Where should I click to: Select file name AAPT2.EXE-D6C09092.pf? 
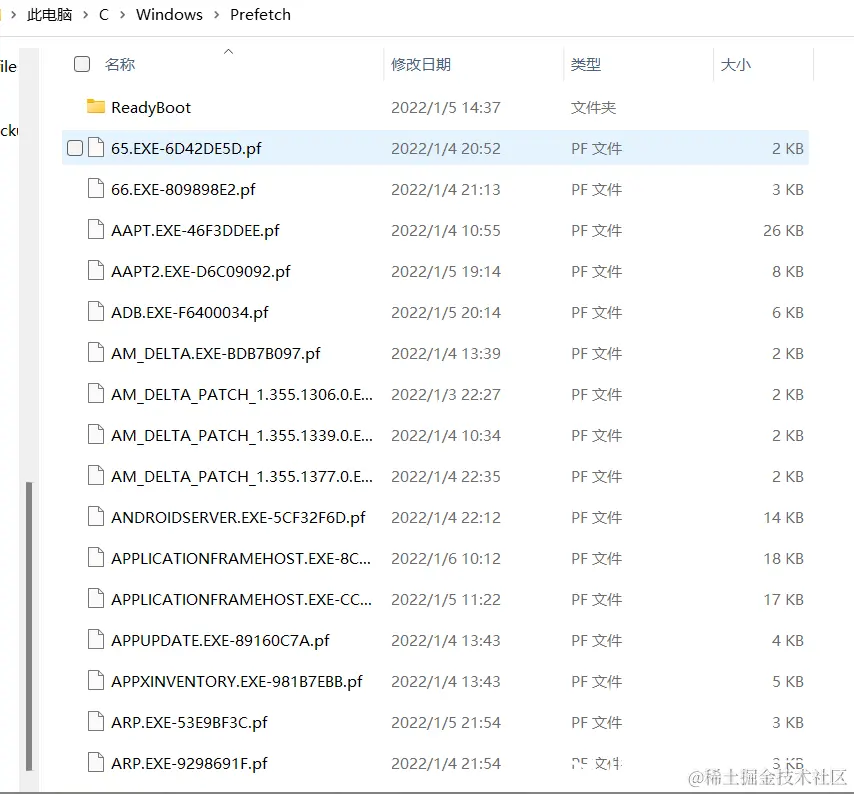[201, 271]
